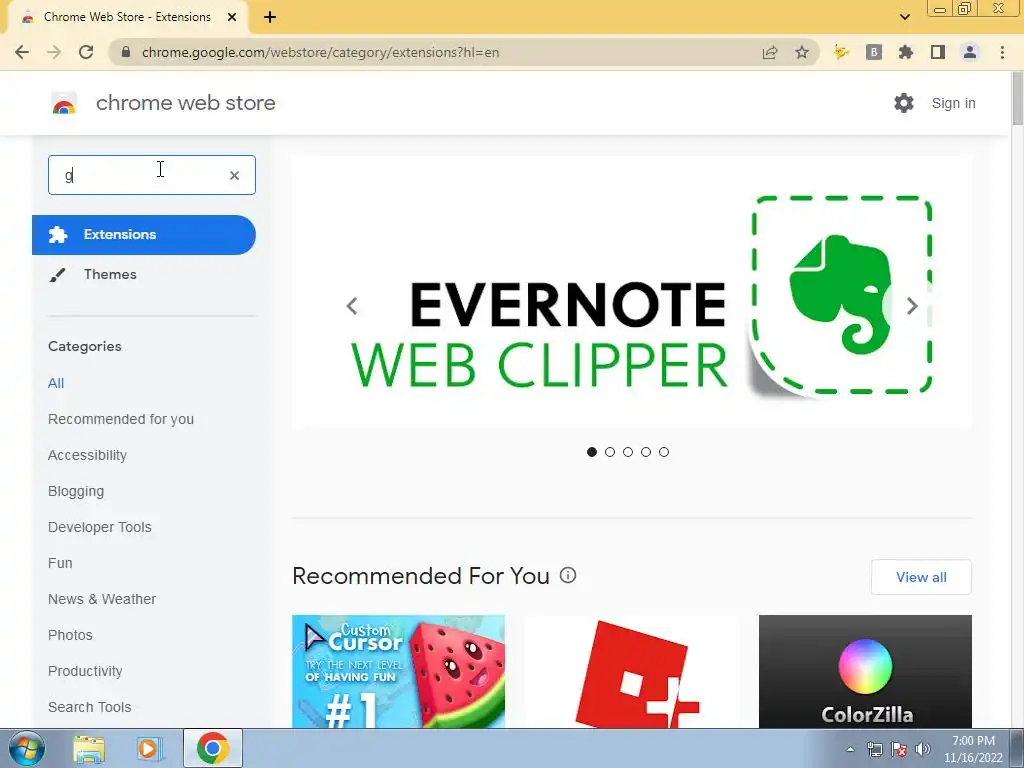The image size is (1024, 768).
Task: Open the red Roblox extension card
Action: point(632,671)
